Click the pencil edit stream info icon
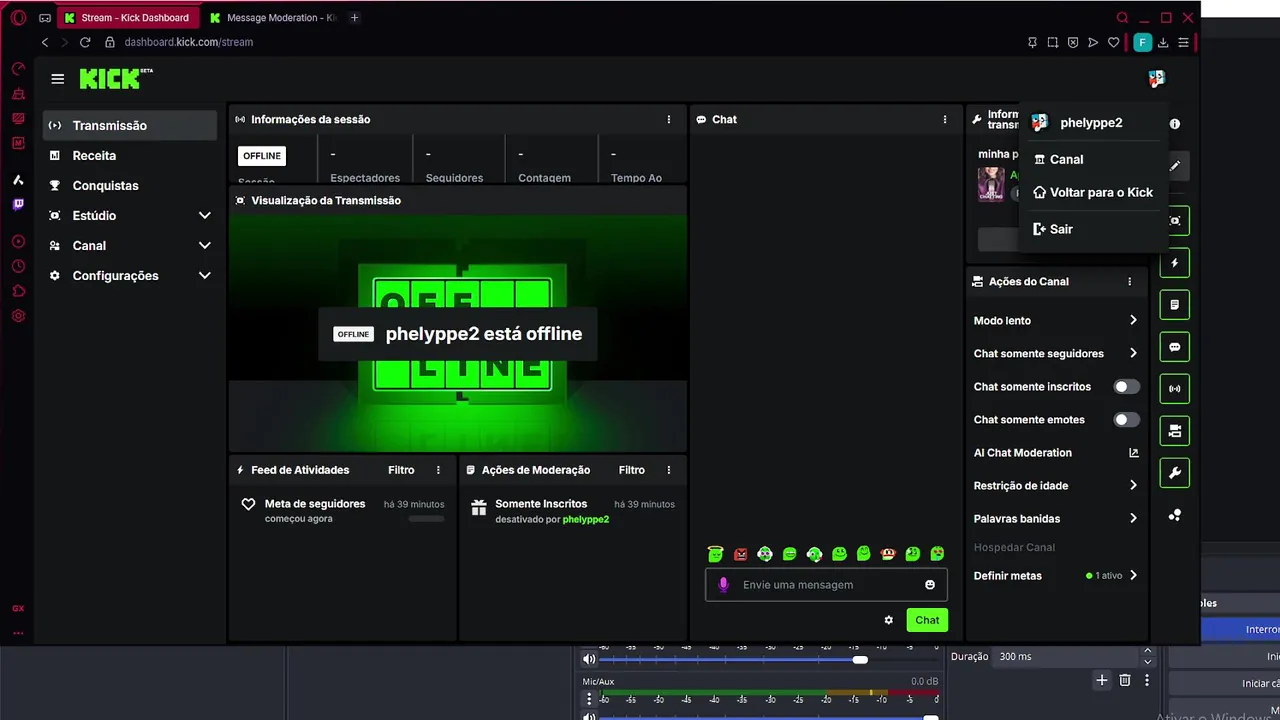This screenshot has height=720, width=1280. pyautogui.click(x=1175, y=166)
